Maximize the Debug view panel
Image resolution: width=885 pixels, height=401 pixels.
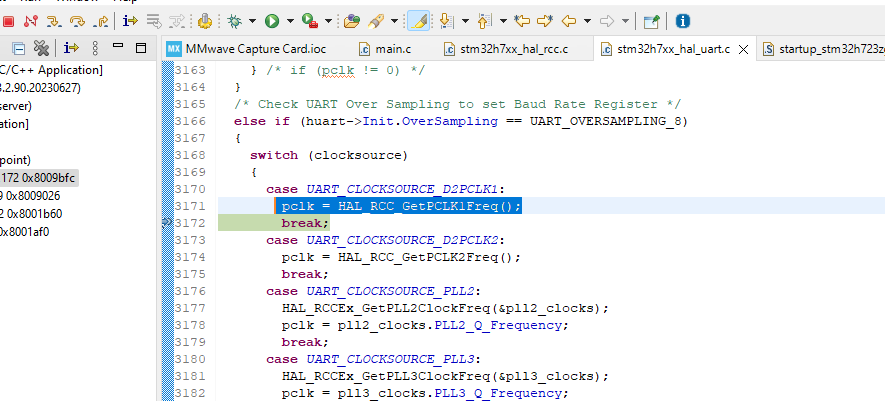141,49
